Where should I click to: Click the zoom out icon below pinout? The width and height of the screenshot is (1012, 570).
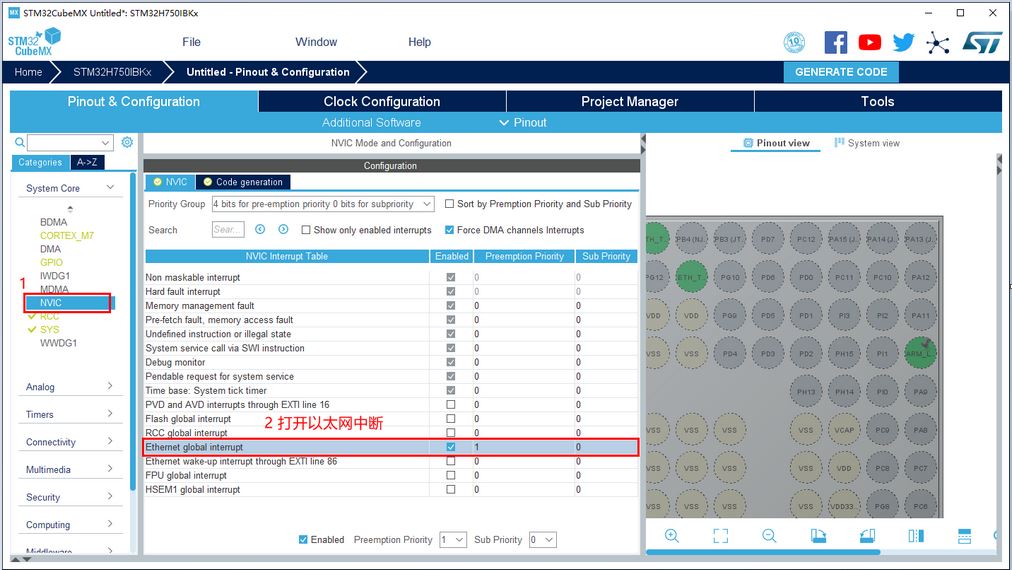[x=769, y=536]
